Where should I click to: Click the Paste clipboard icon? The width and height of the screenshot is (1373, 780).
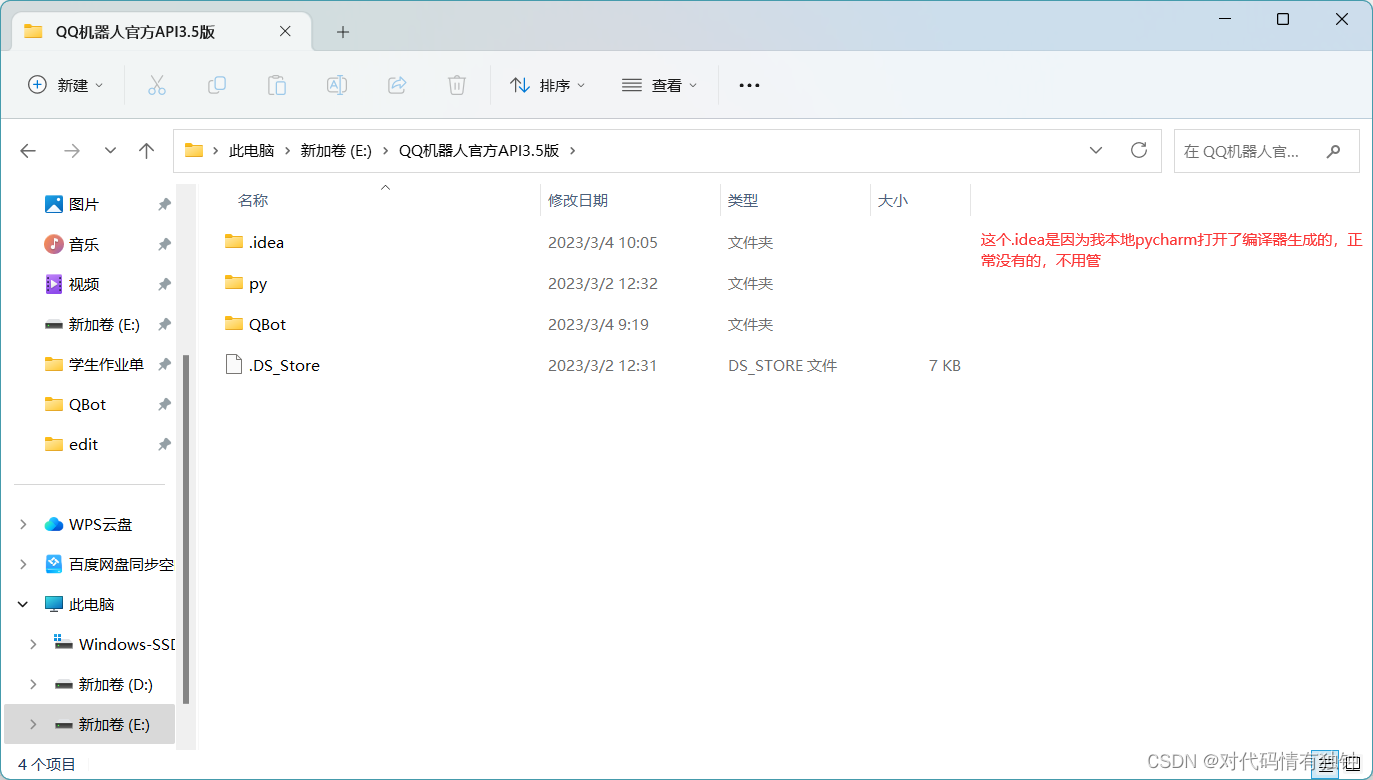coord(277,85)
